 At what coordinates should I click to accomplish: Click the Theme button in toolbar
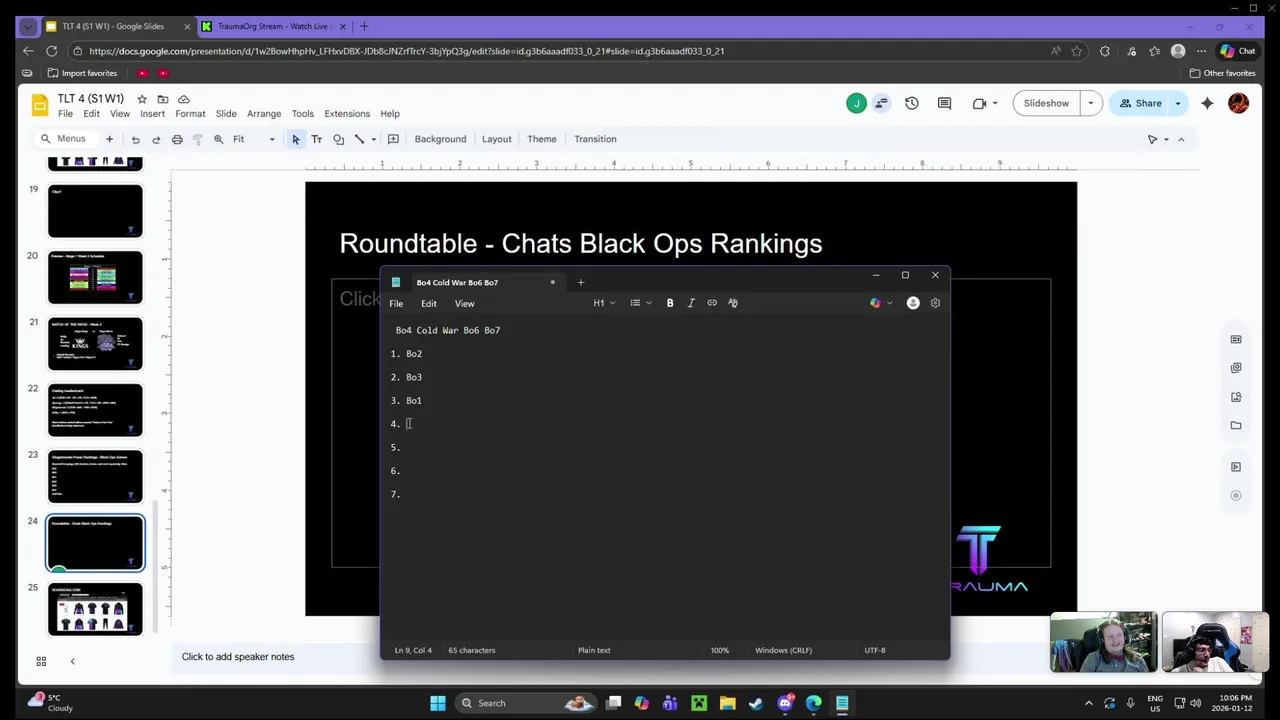click(x=542, y=139)
